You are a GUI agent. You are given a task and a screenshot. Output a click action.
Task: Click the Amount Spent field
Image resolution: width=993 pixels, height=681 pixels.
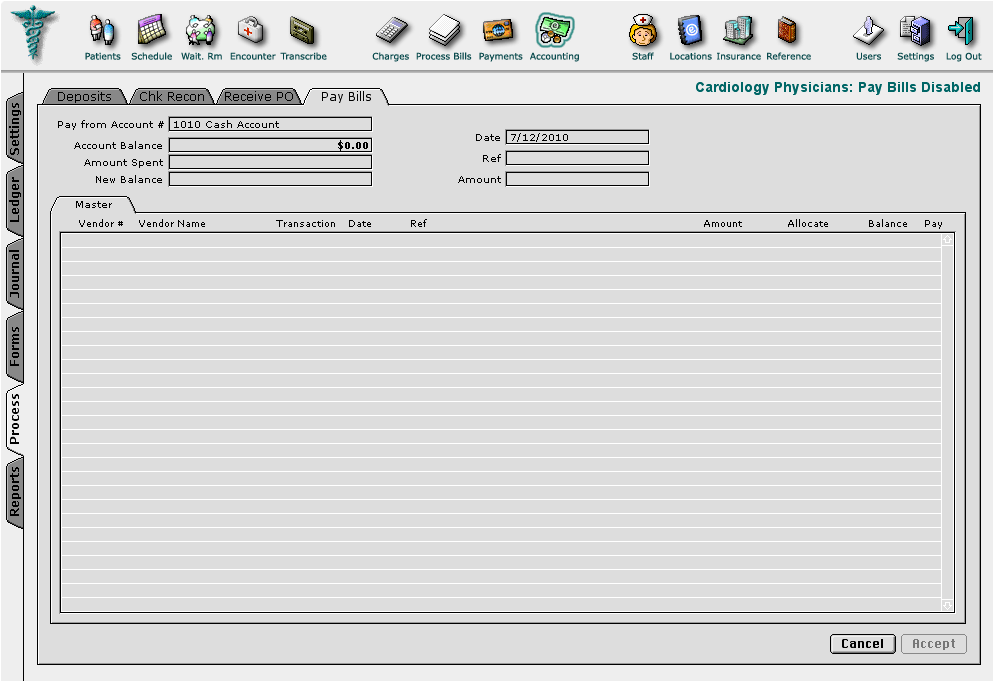click(270, 162)
